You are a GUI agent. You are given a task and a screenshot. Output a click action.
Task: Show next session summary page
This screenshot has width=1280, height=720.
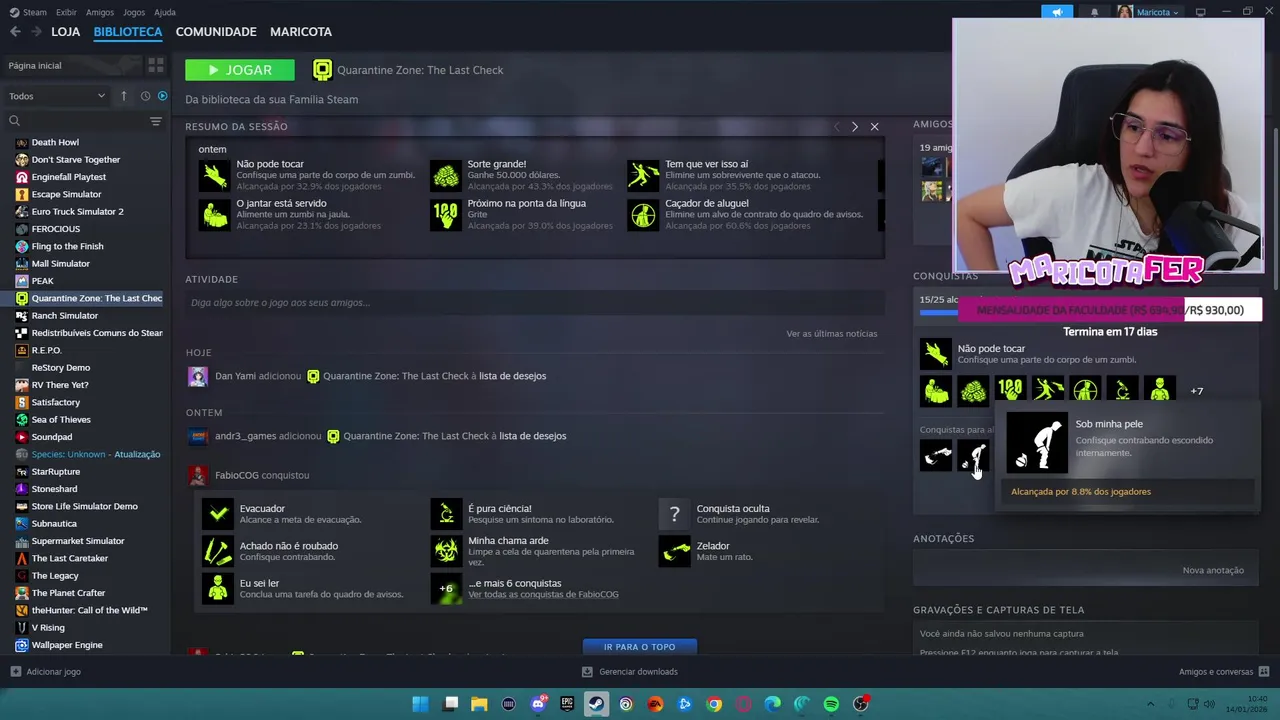tap(854, 127)
